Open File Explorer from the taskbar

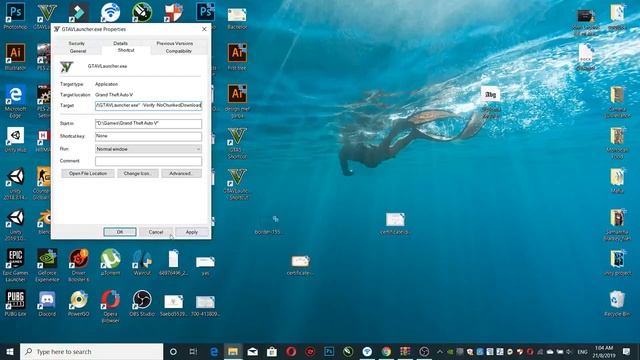point(233,351)
